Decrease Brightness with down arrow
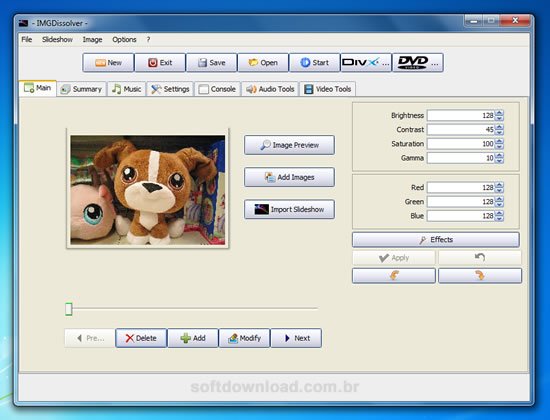The image size is (550, 420). (499, 118)
